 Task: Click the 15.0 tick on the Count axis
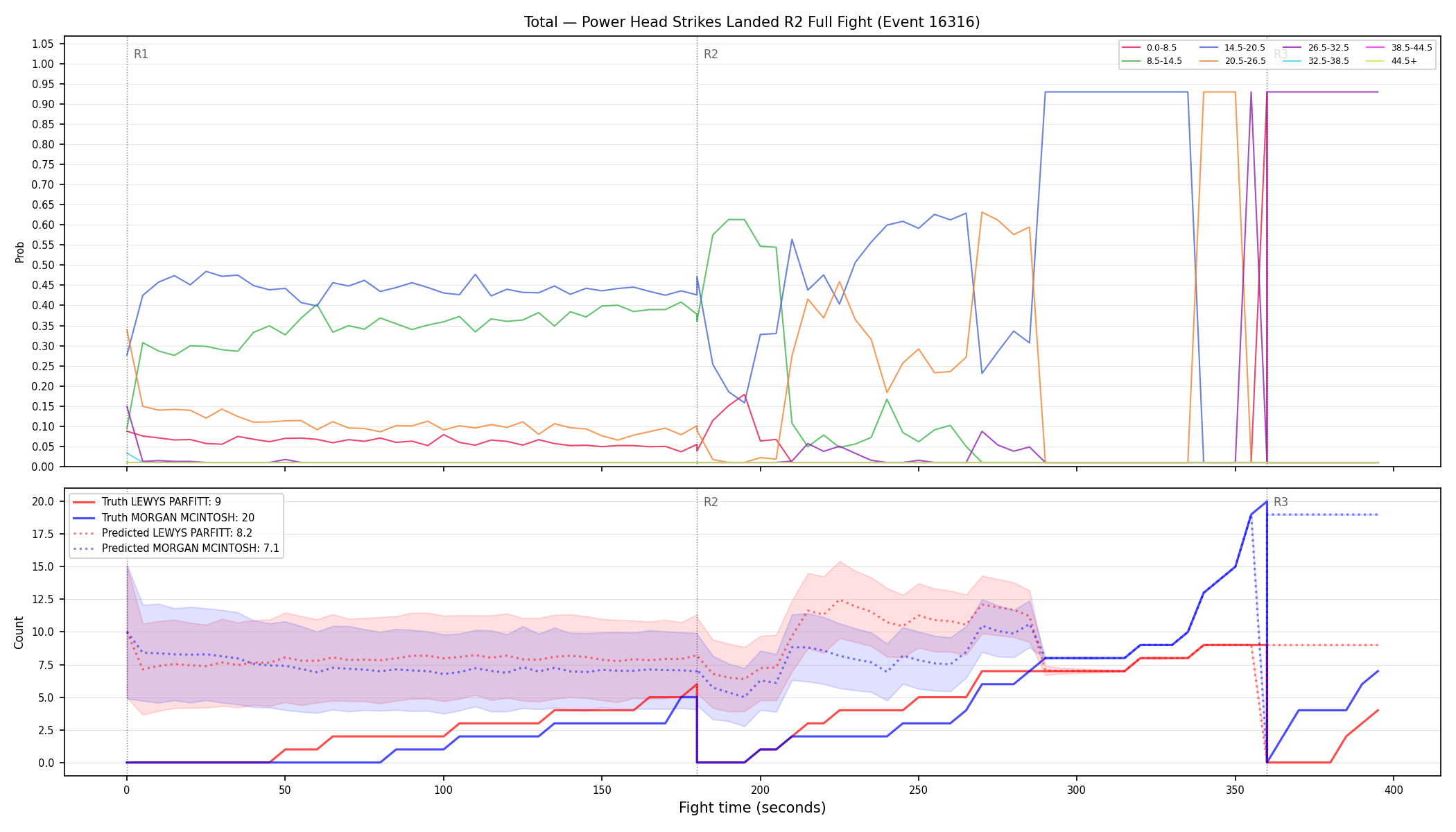(x=42, y=566)
